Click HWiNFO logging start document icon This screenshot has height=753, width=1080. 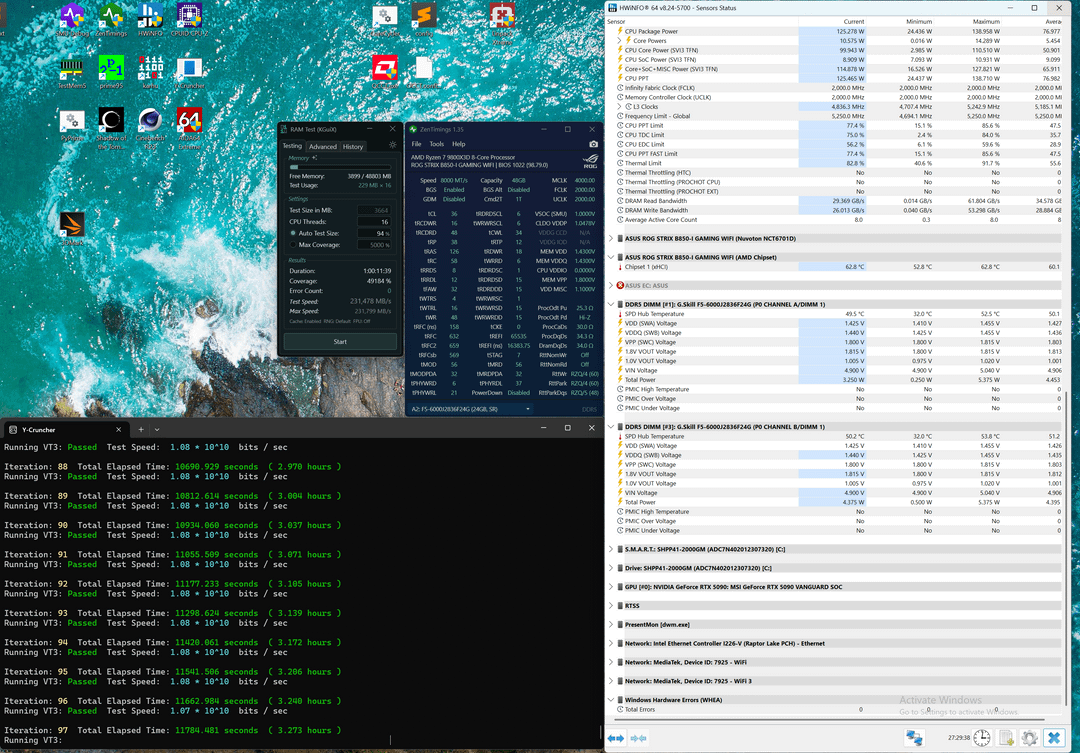coord(1006,738)
